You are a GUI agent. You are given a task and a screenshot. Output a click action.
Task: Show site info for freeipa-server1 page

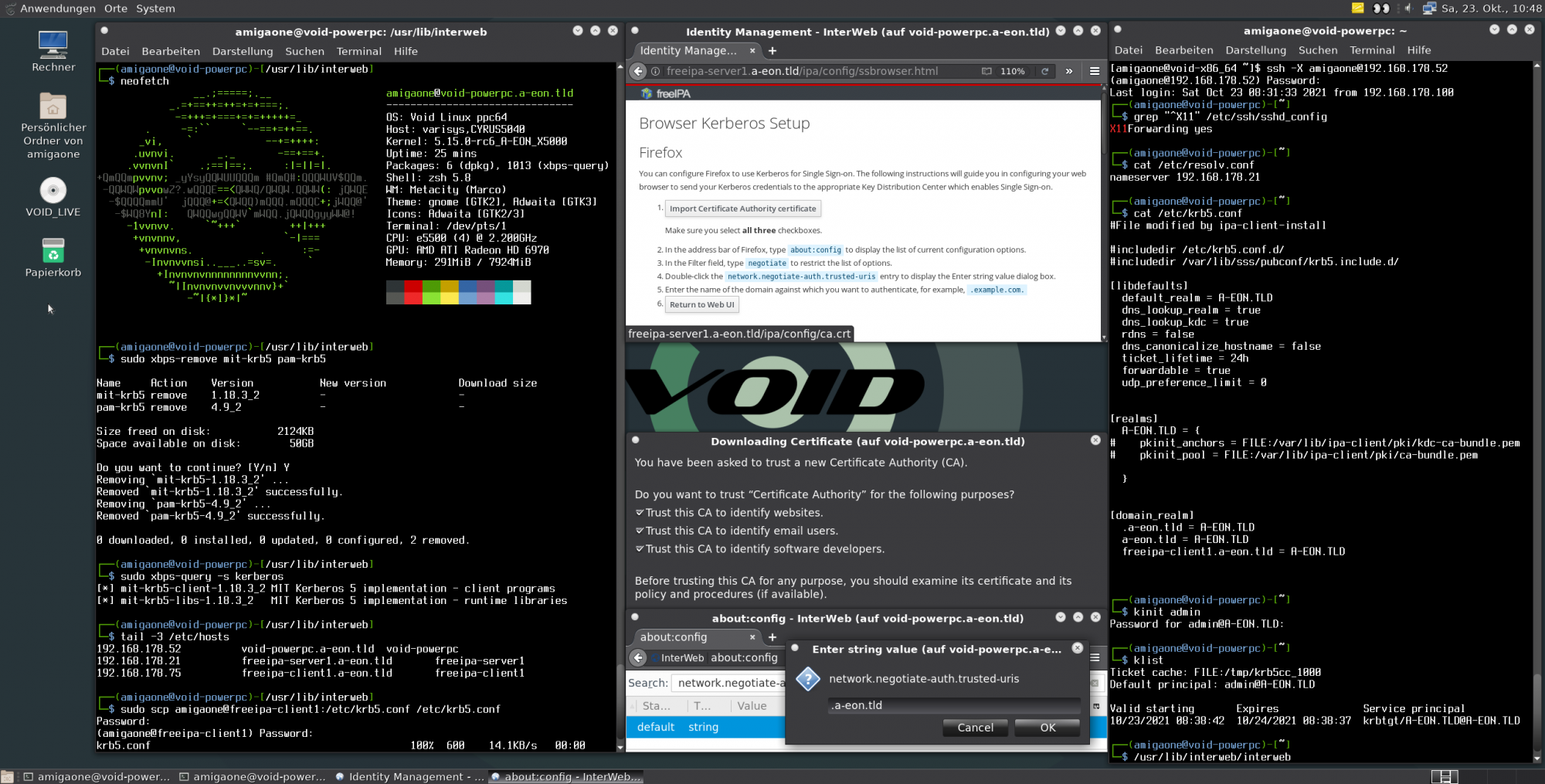[x=655, y=71]
